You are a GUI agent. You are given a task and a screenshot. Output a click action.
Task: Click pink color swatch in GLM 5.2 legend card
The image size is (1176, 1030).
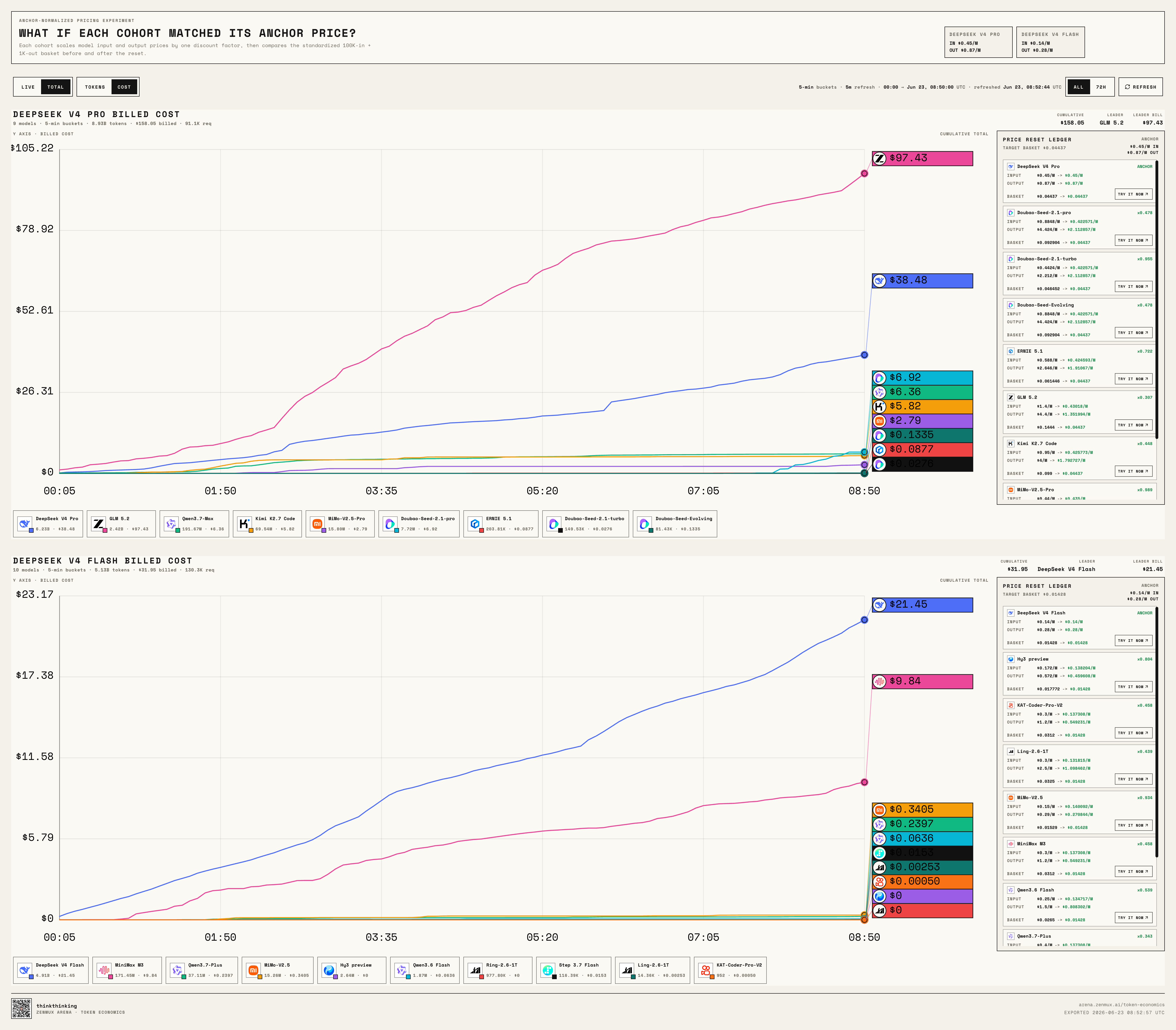(105, 531)
